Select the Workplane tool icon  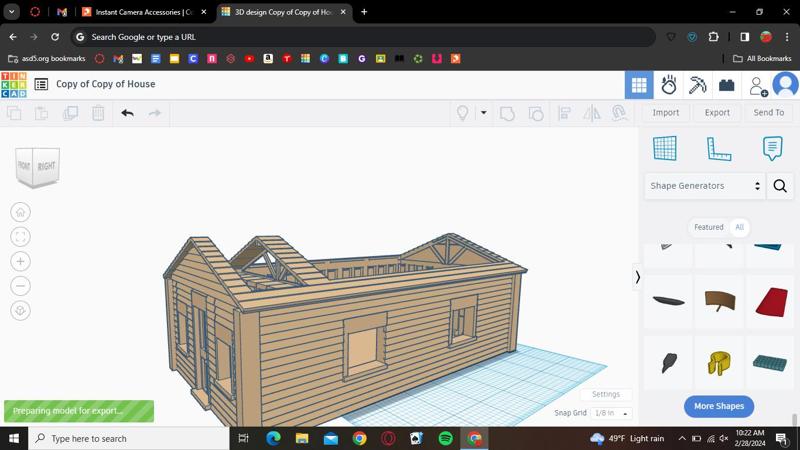pyautogui.click(x=665, y=148)
